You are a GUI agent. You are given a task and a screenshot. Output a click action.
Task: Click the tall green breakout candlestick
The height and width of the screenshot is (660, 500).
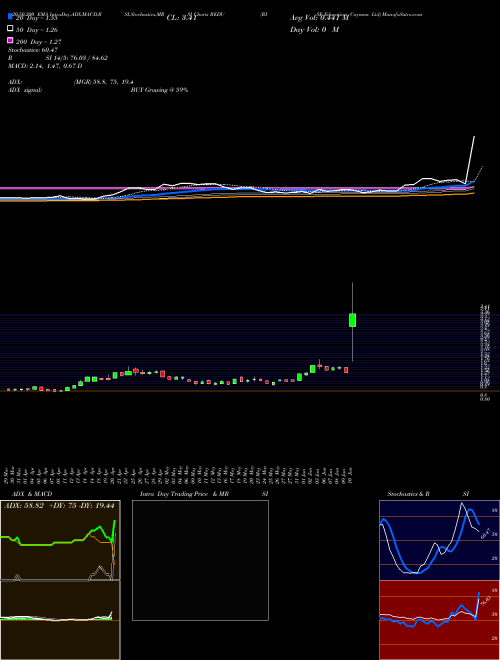(352, 320)
